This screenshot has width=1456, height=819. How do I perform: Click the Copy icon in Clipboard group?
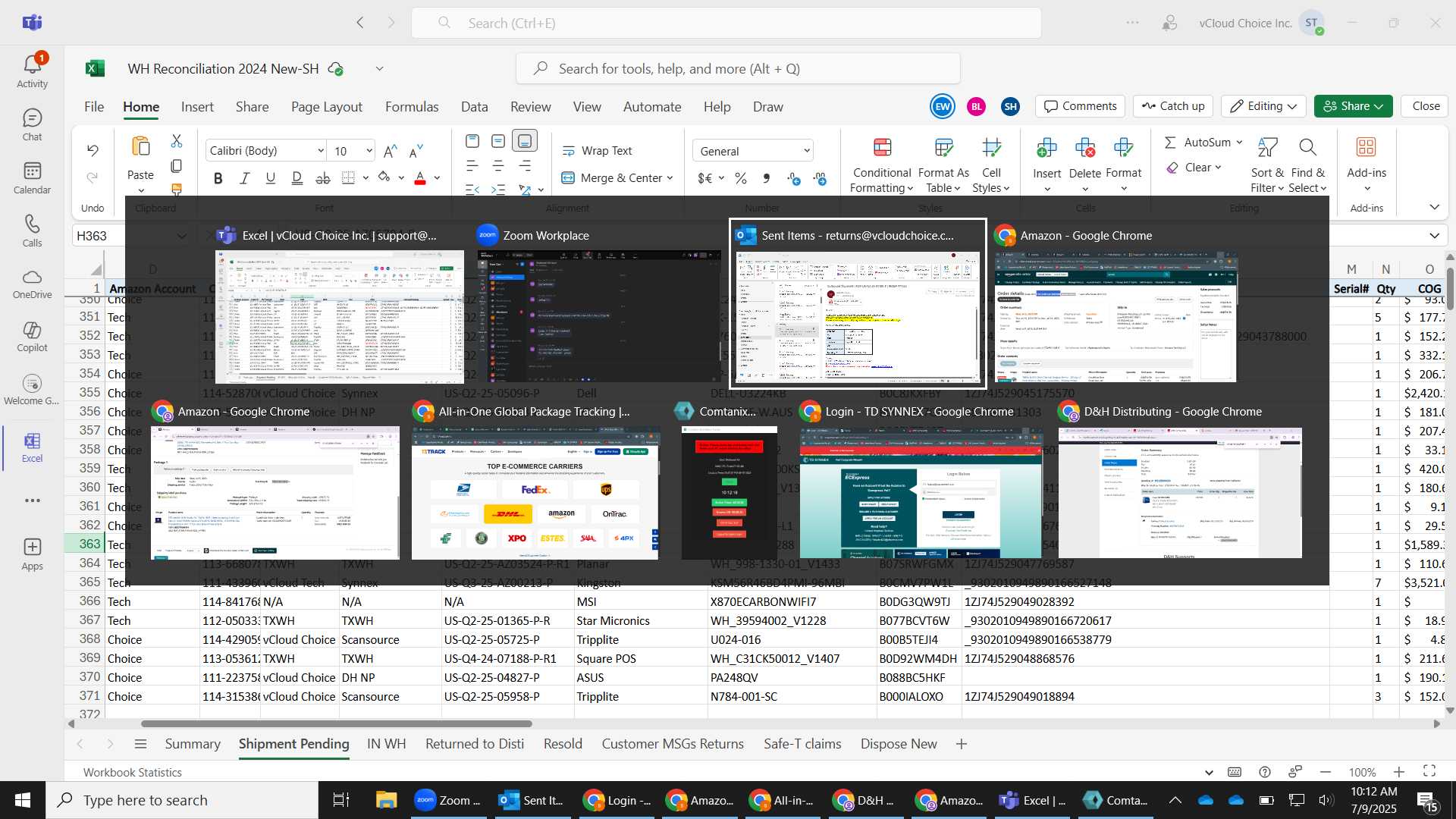point(177,165)
